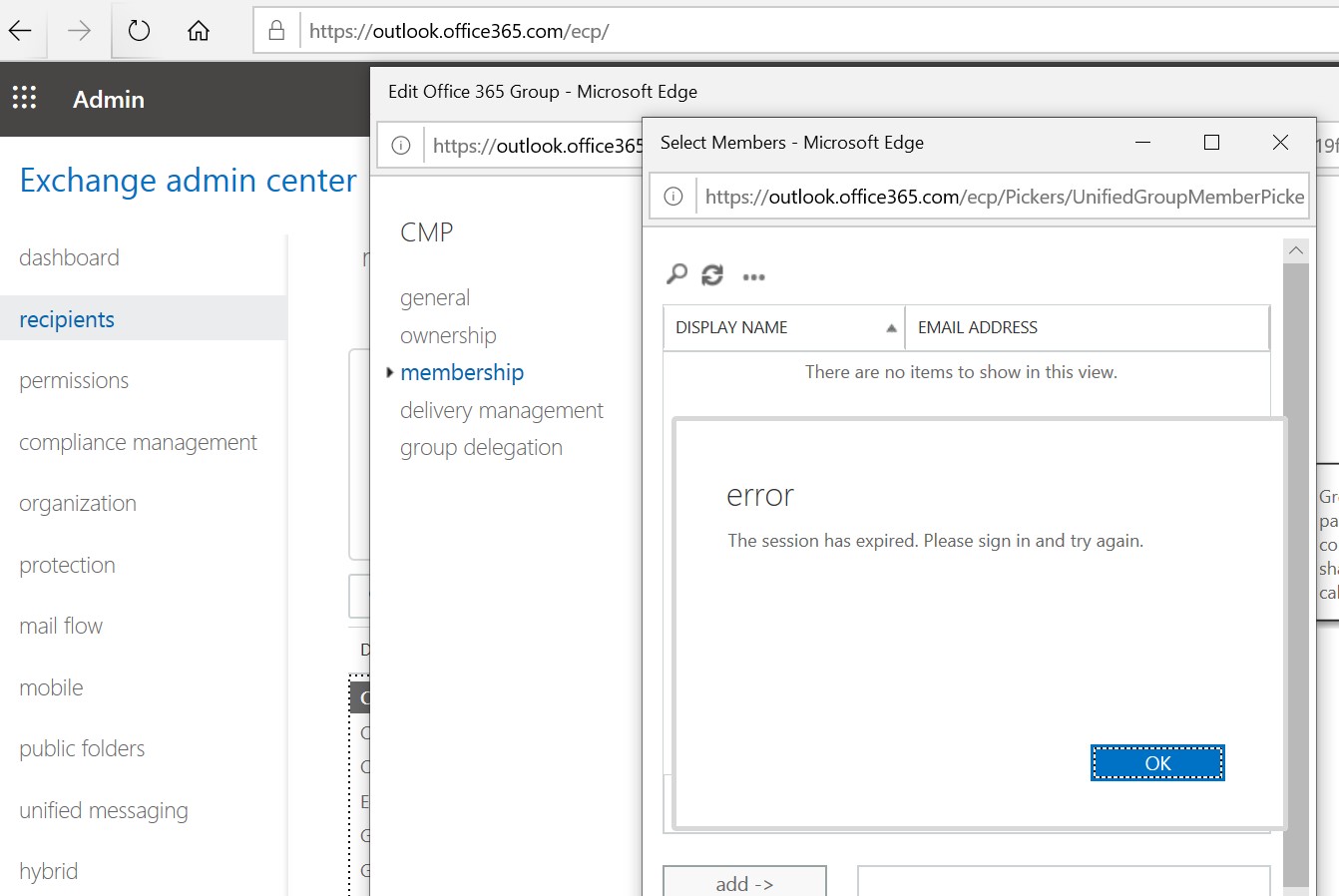This screenshot has width=1339, height=896.
Task: Click the refresh icon in Select Members toolbar
Action: tap(712, 275)
